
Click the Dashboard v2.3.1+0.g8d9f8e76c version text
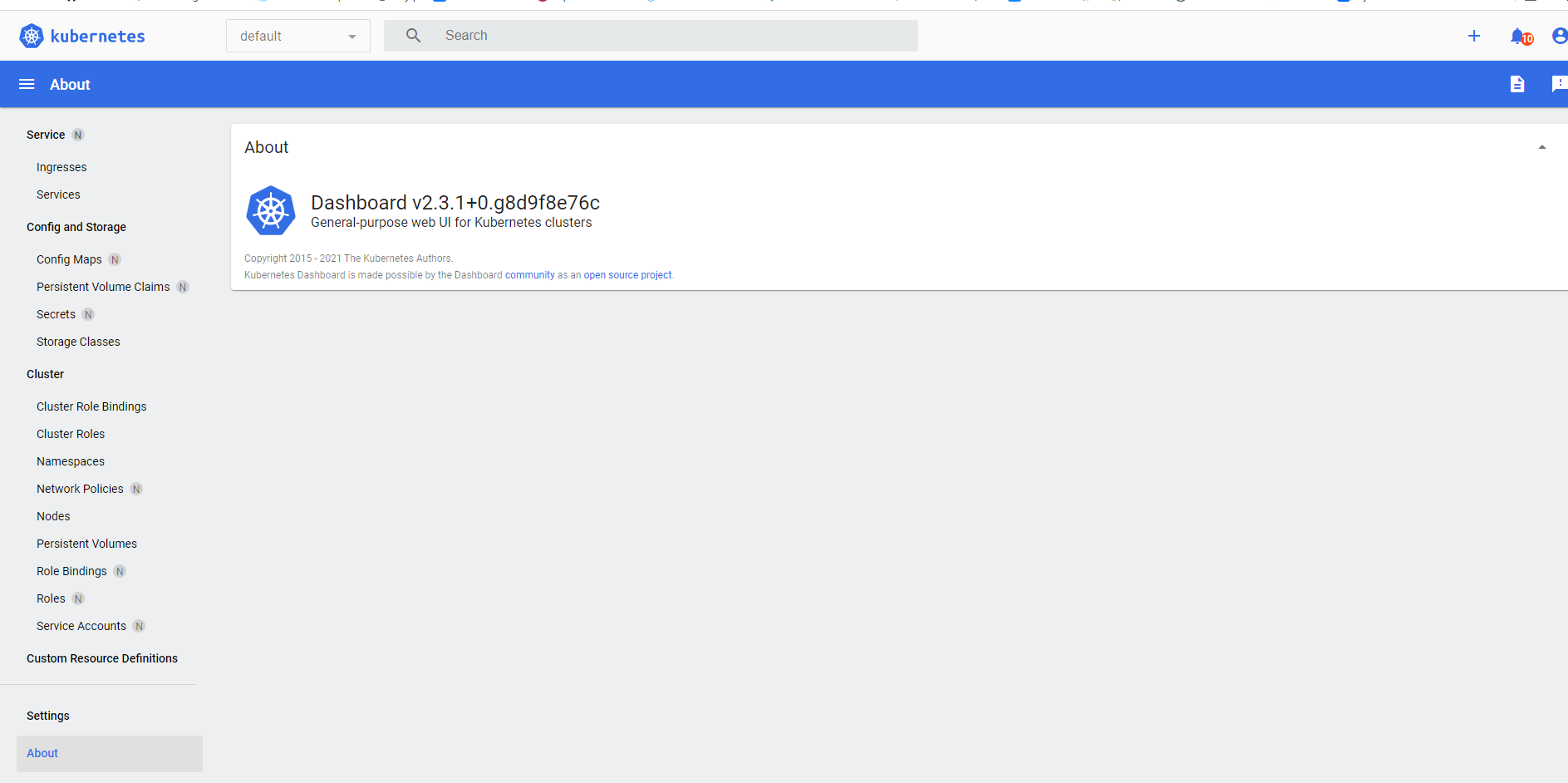pyautogui.click(x=455, y=203)
